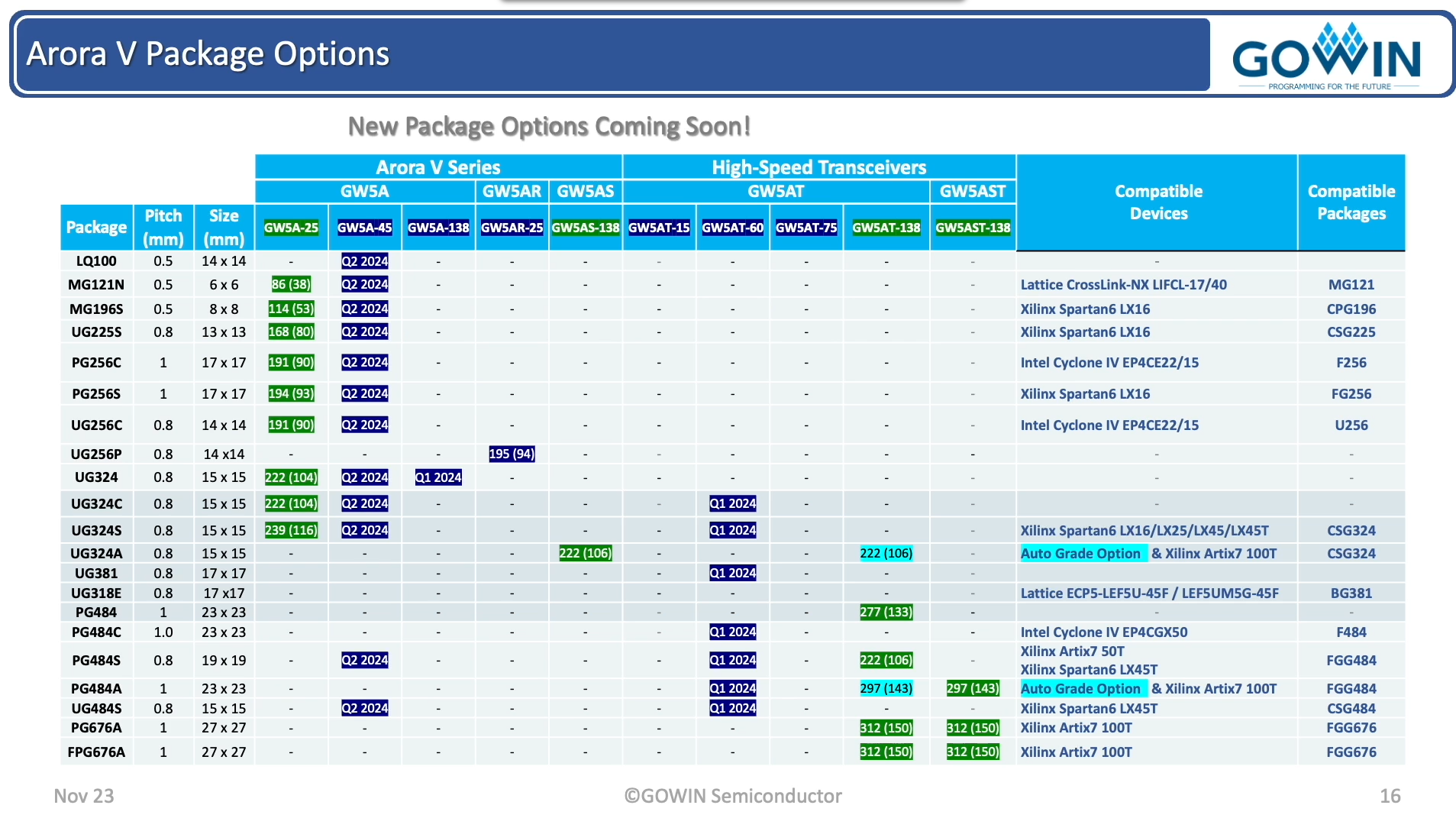Screen dimensions: 1456x818
Task: Click the 'Compatible Devices' column header
Action: pyautogui.click(x=1157, y=202)
